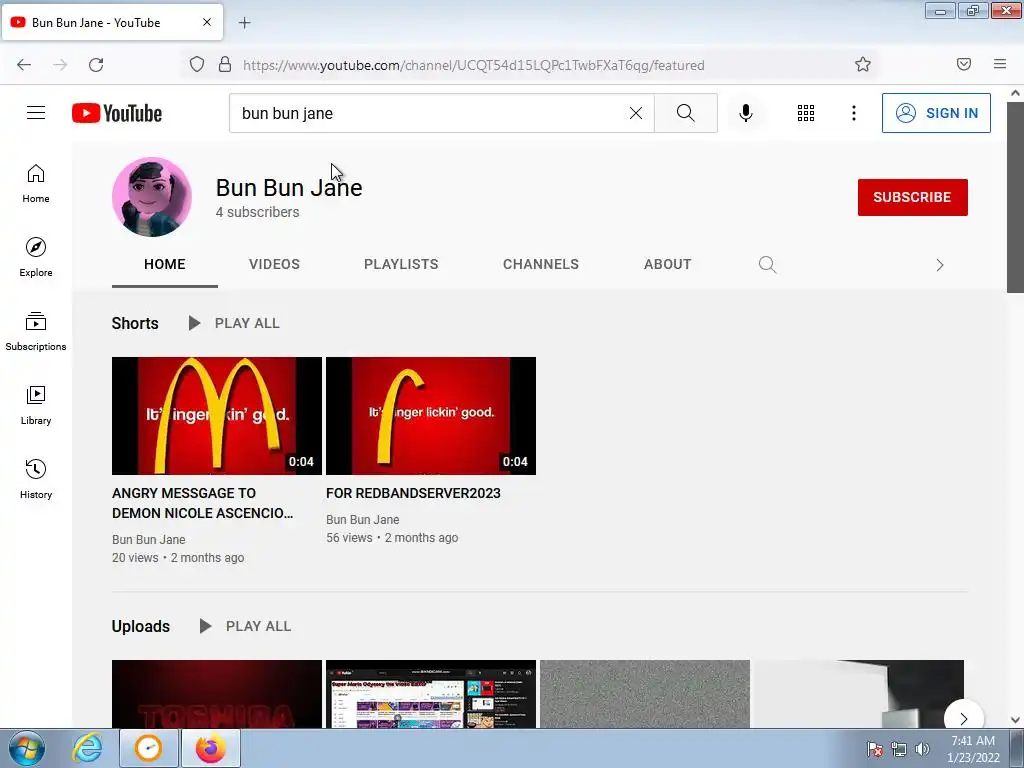Viewport: 1024px width, 768px height.
Task: Open the Windows Start menu
Action: tap(27, 748)
